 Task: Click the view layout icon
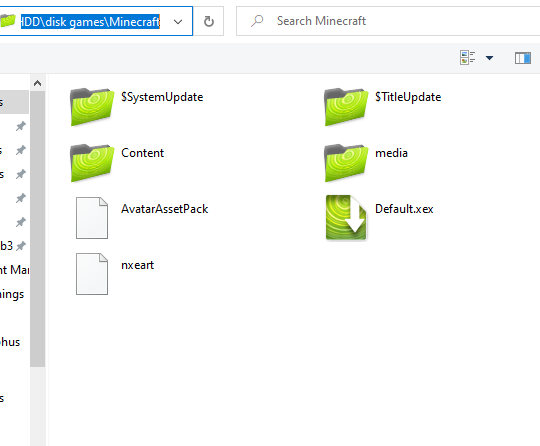coord(467,58)
